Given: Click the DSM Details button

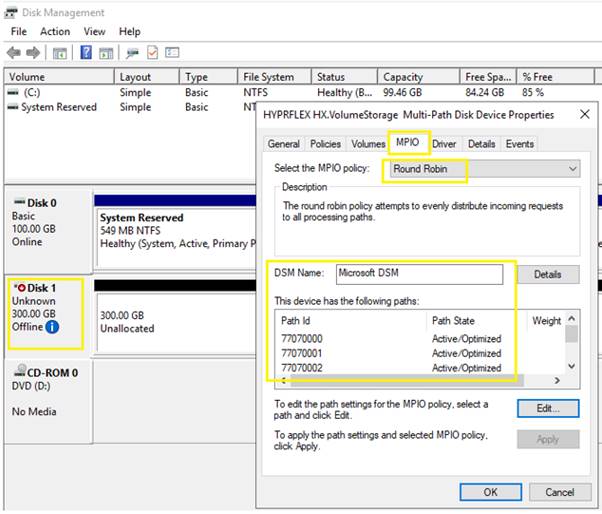Looking at the screenshot, I should [548, 274].
